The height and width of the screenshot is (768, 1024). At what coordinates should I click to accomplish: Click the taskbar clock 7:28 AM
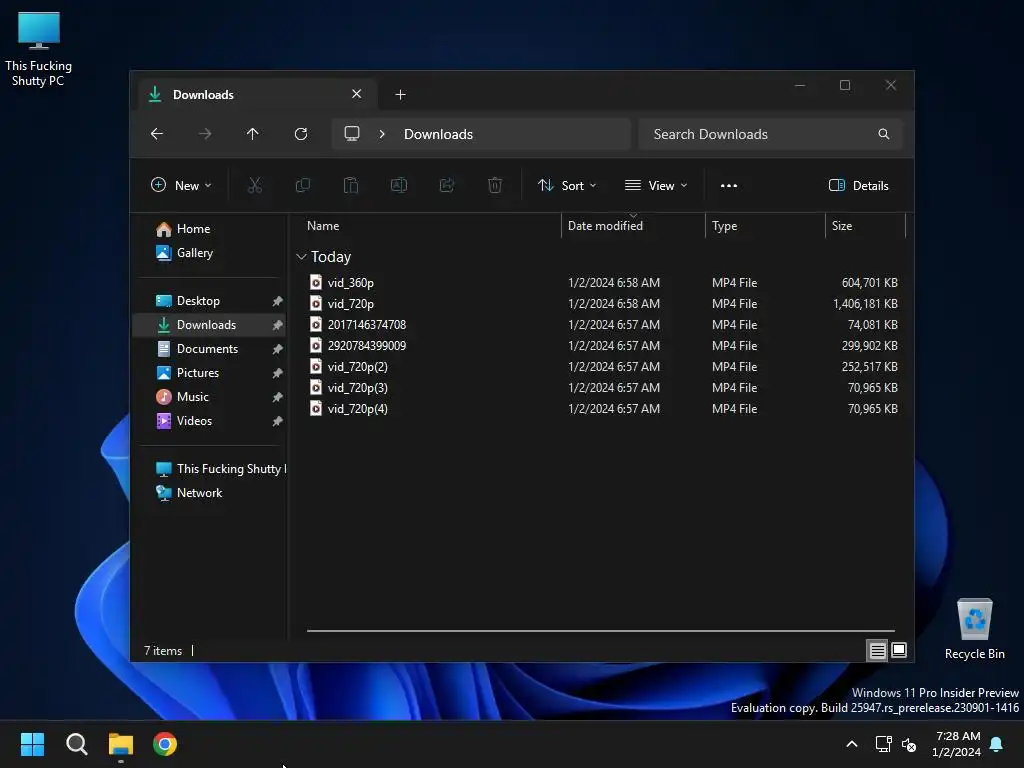coord(957,736)
